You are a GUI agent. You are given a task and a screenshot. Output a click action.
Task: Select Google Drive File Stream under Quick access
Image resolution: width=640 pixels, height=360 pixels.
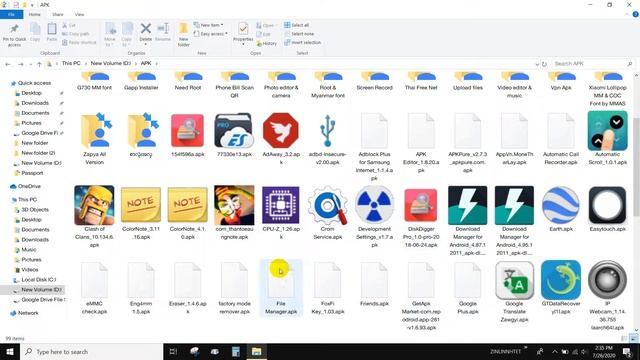click(x=39, y=133)
